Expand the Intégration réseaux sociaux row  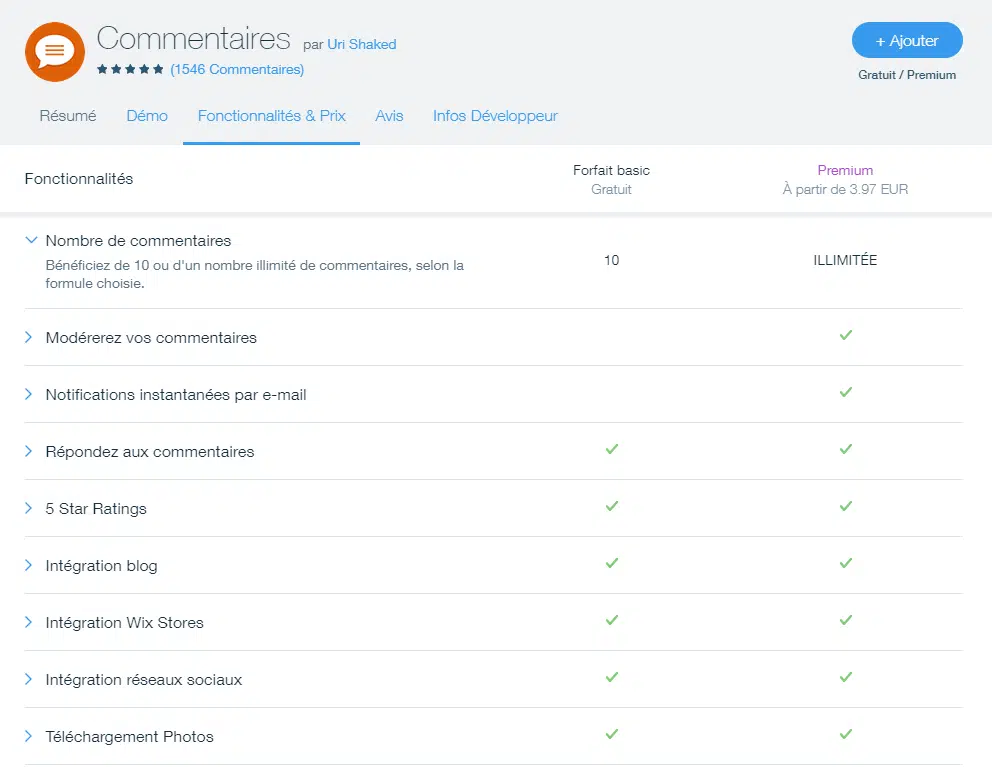pyautogui.click(x=30, y=680)
